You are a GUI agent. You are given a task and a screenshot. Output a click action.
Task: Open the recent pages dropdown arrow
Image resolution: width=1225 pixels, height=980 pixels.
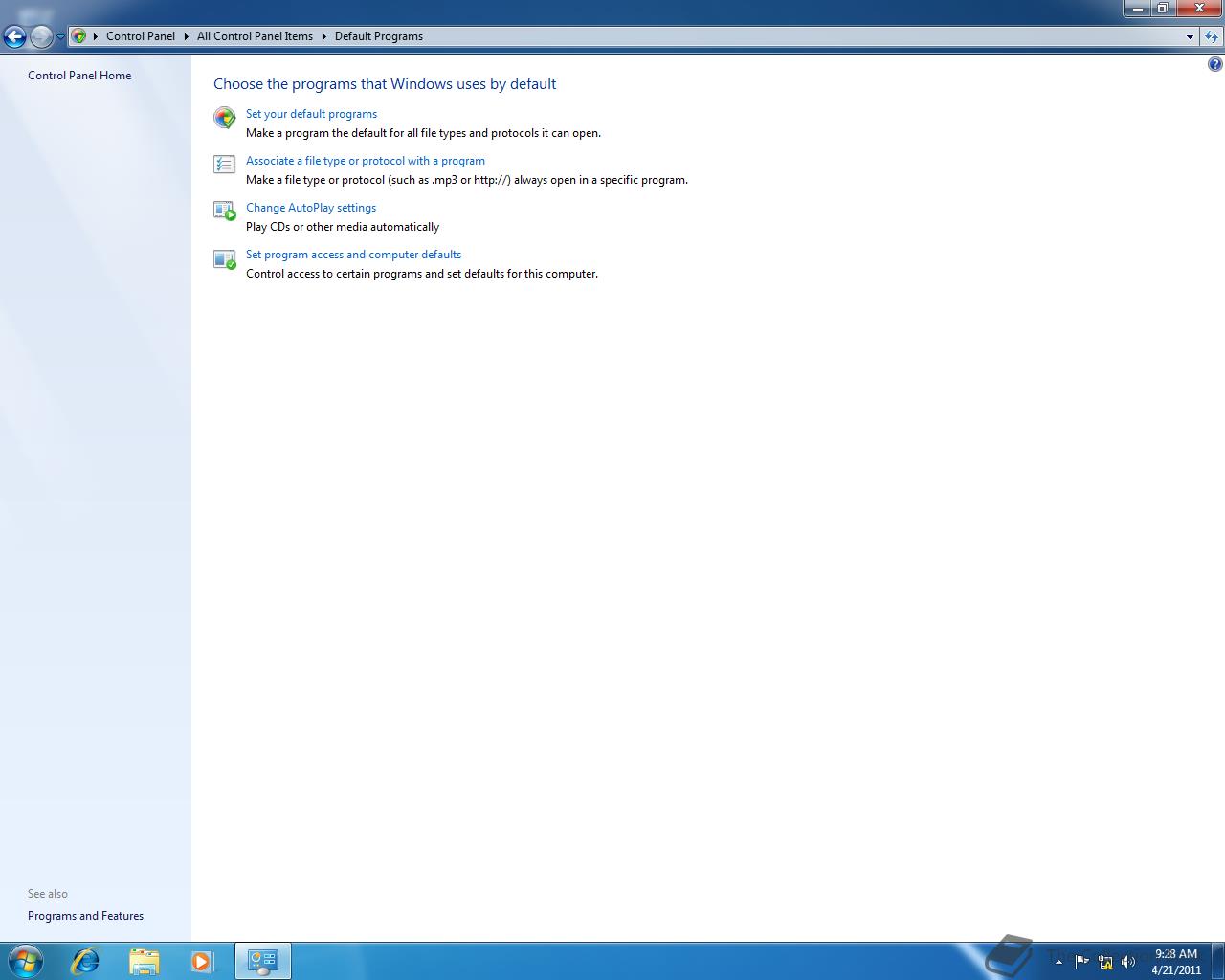coord(60,37)
